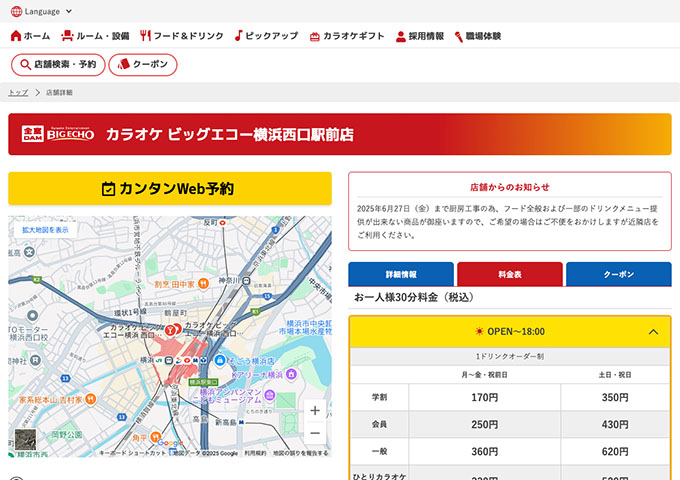The width and height of the screenshot is (680, 480).
Task: Click the sun icon by OPEN〜18:00
Action: click(479, 332)
